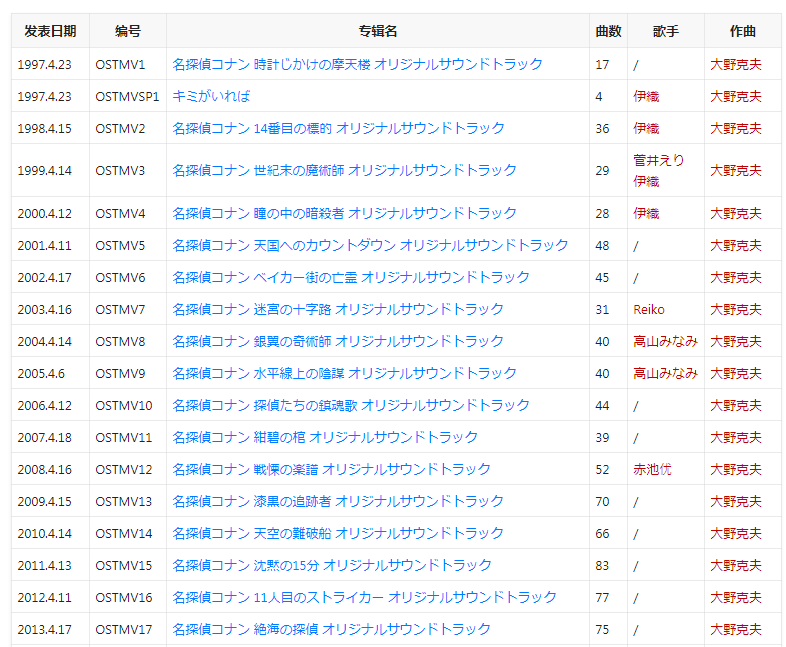
Task: Open the 瞳の中の暗殺者 soundtrack album link
Action: click(x=344, y=213)
